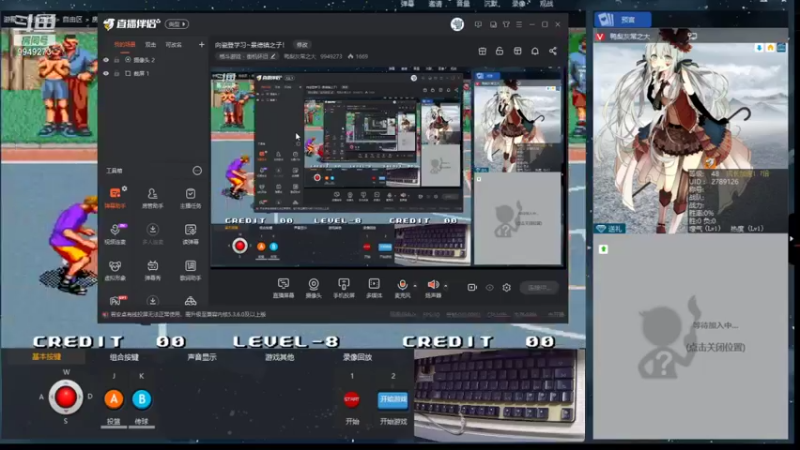800x450 pixels.
Task: Toggle lock of 摄像头 2 source
Action: (x=117, y=60)
